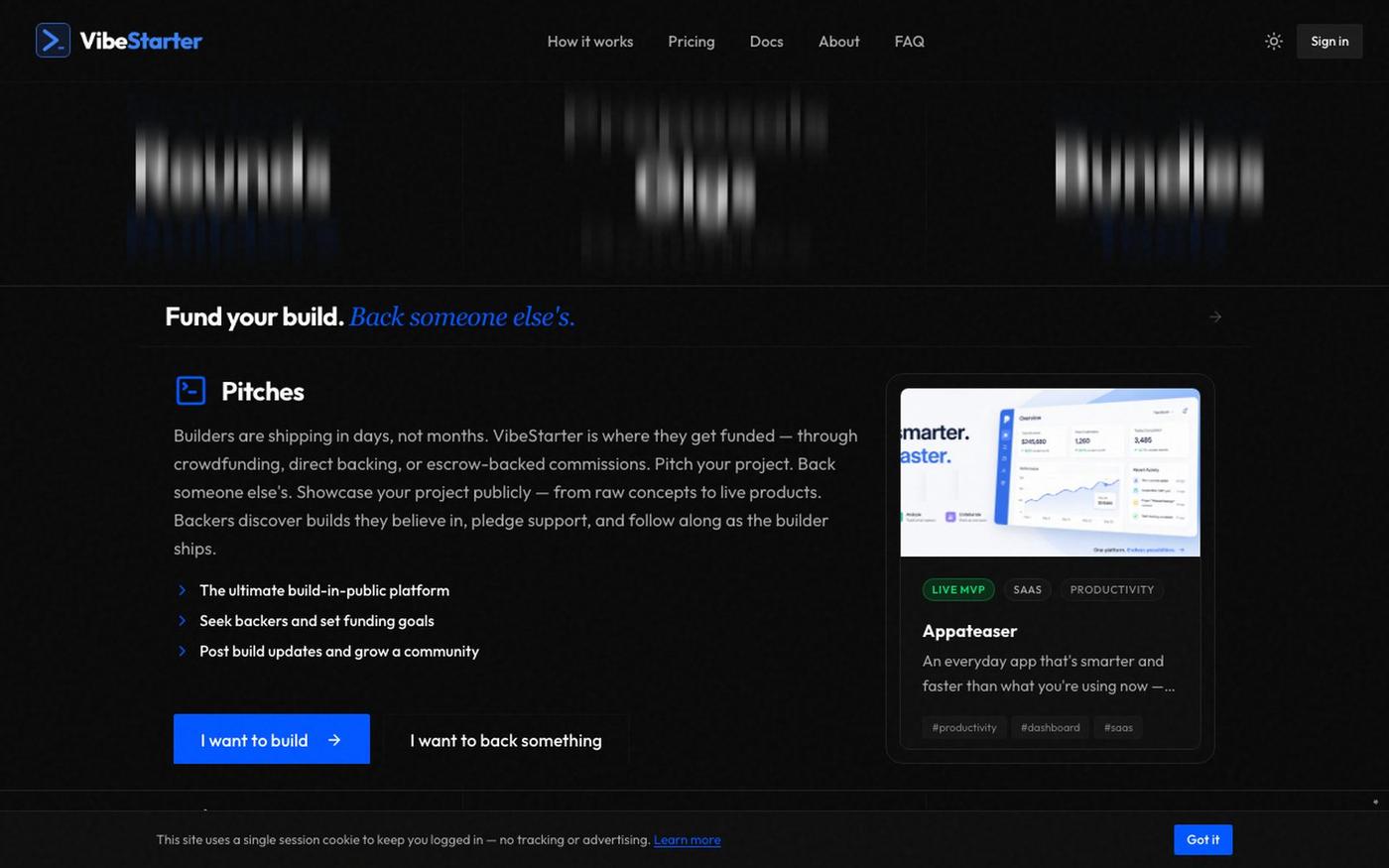Click Post build updates and grow a community

pos(339,652)
